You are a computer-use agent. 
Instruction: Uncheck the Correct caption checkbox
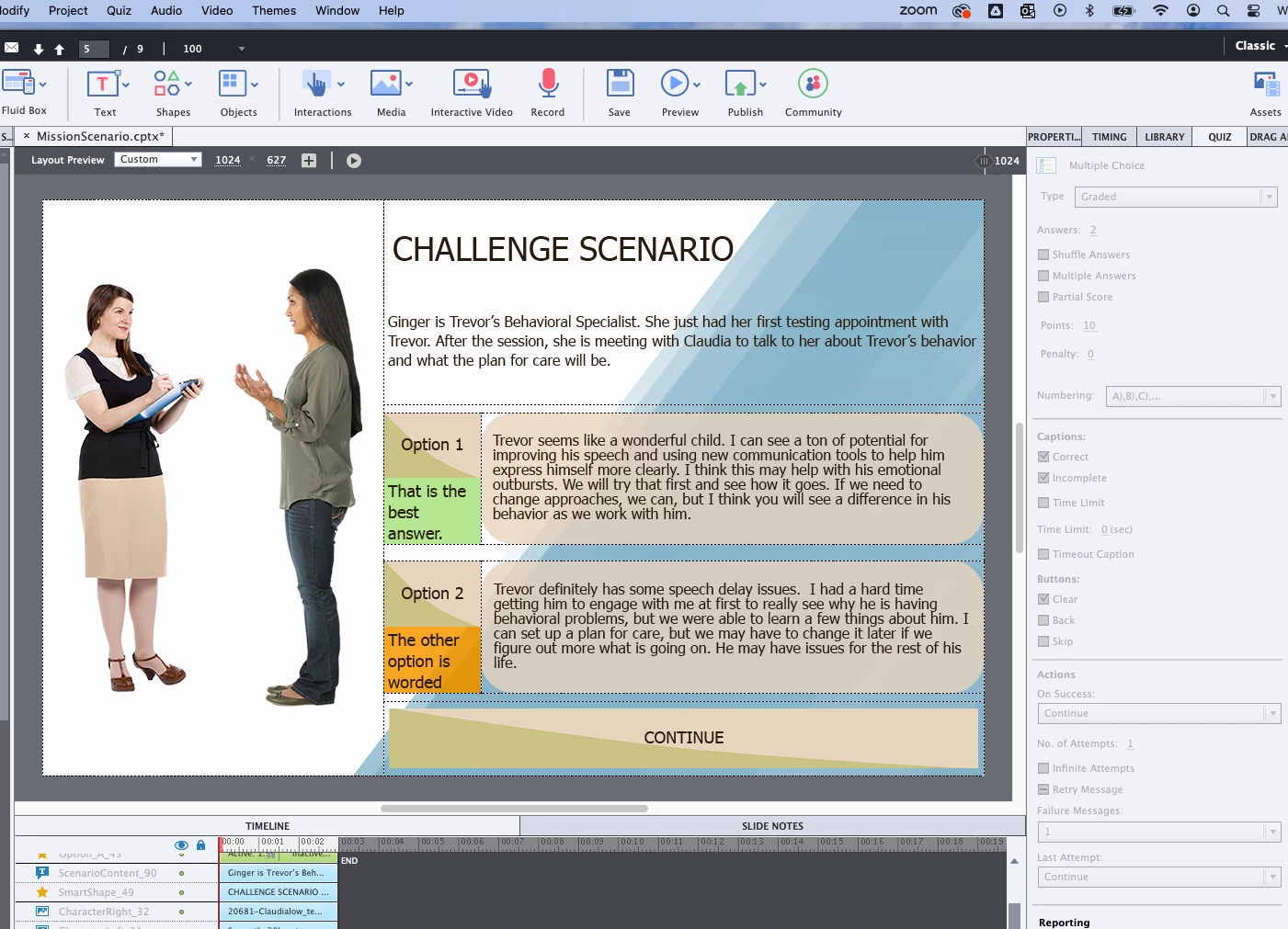pyautogui.click(x=1043, y=457)
